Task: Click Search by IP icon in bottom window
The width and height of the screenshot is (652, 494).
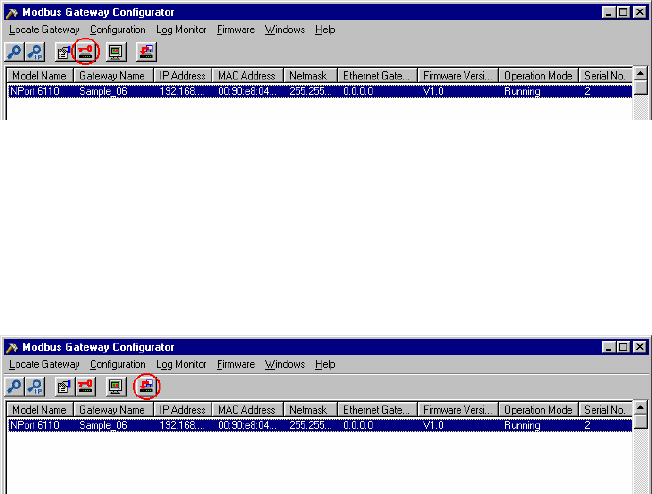Action: click(35, 387)
